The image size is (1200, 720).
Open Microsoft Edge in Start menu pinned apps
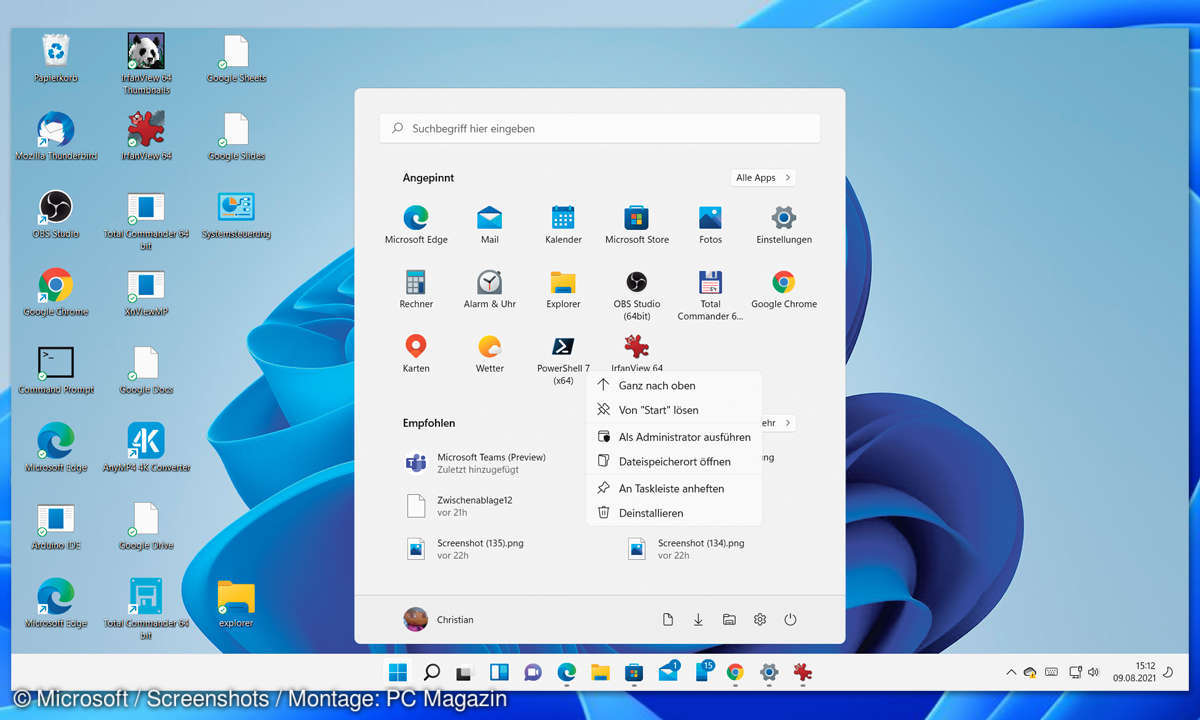(x=416, y=225)
